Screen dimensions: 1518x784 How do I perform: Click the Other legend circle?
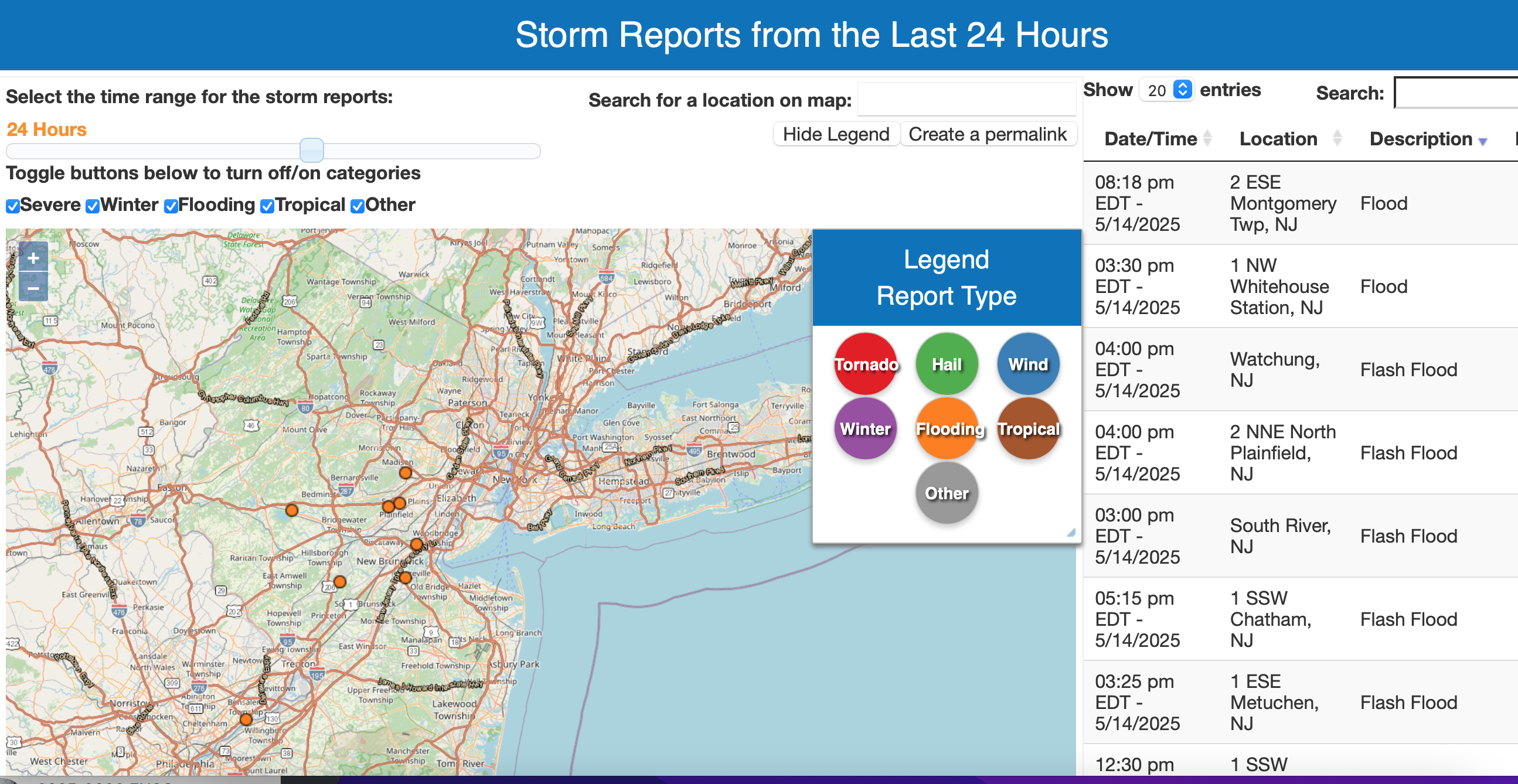(x=947, y=493)
